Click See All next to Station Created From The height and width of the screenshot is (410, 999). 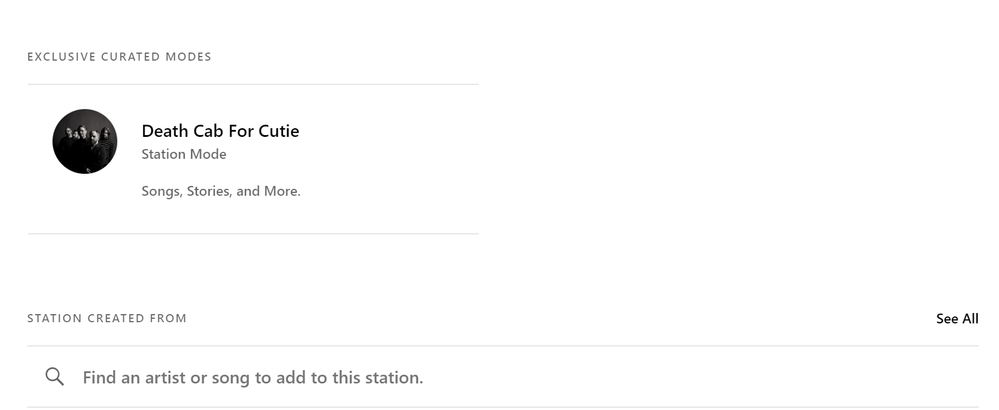pos(957,319)
